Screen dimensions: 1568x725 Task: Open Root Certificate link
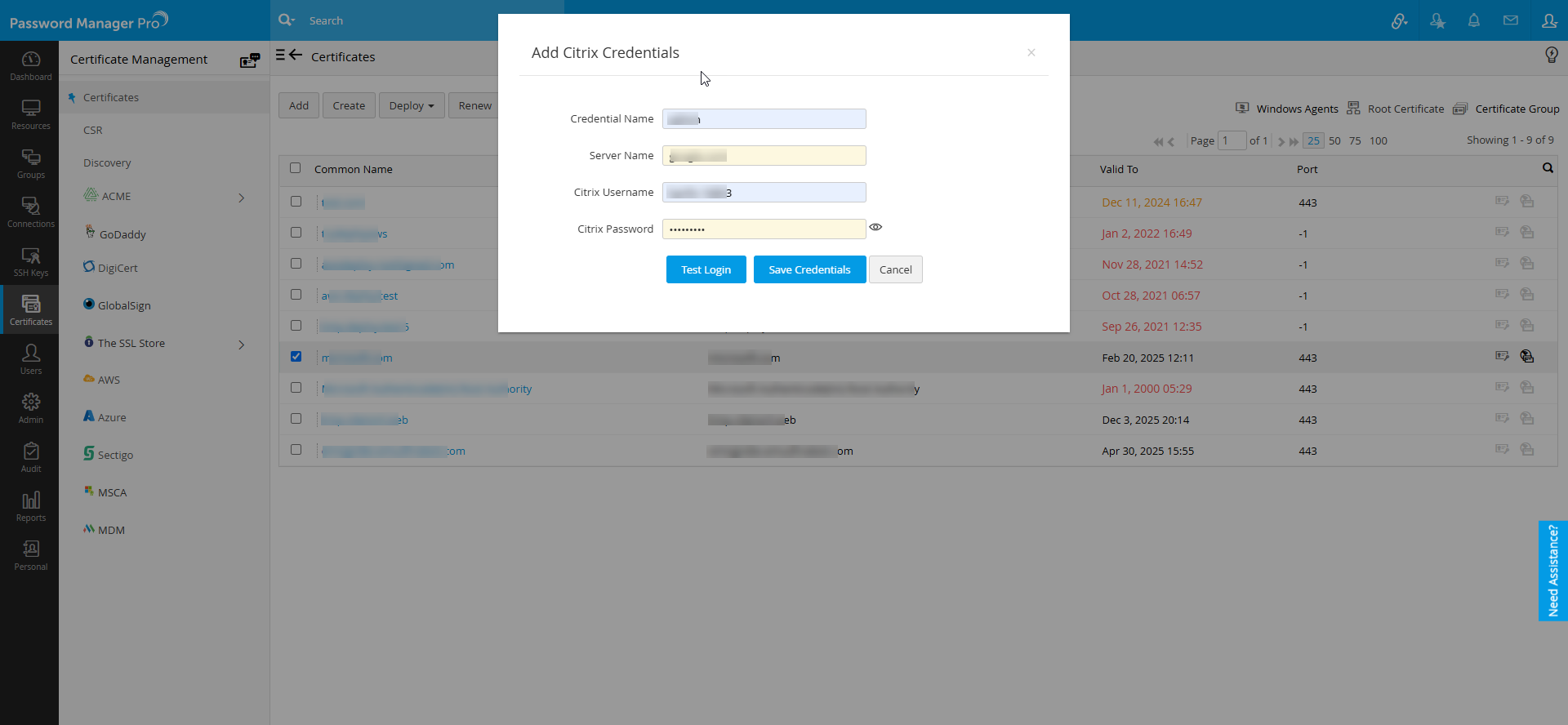coord(1405,109)
